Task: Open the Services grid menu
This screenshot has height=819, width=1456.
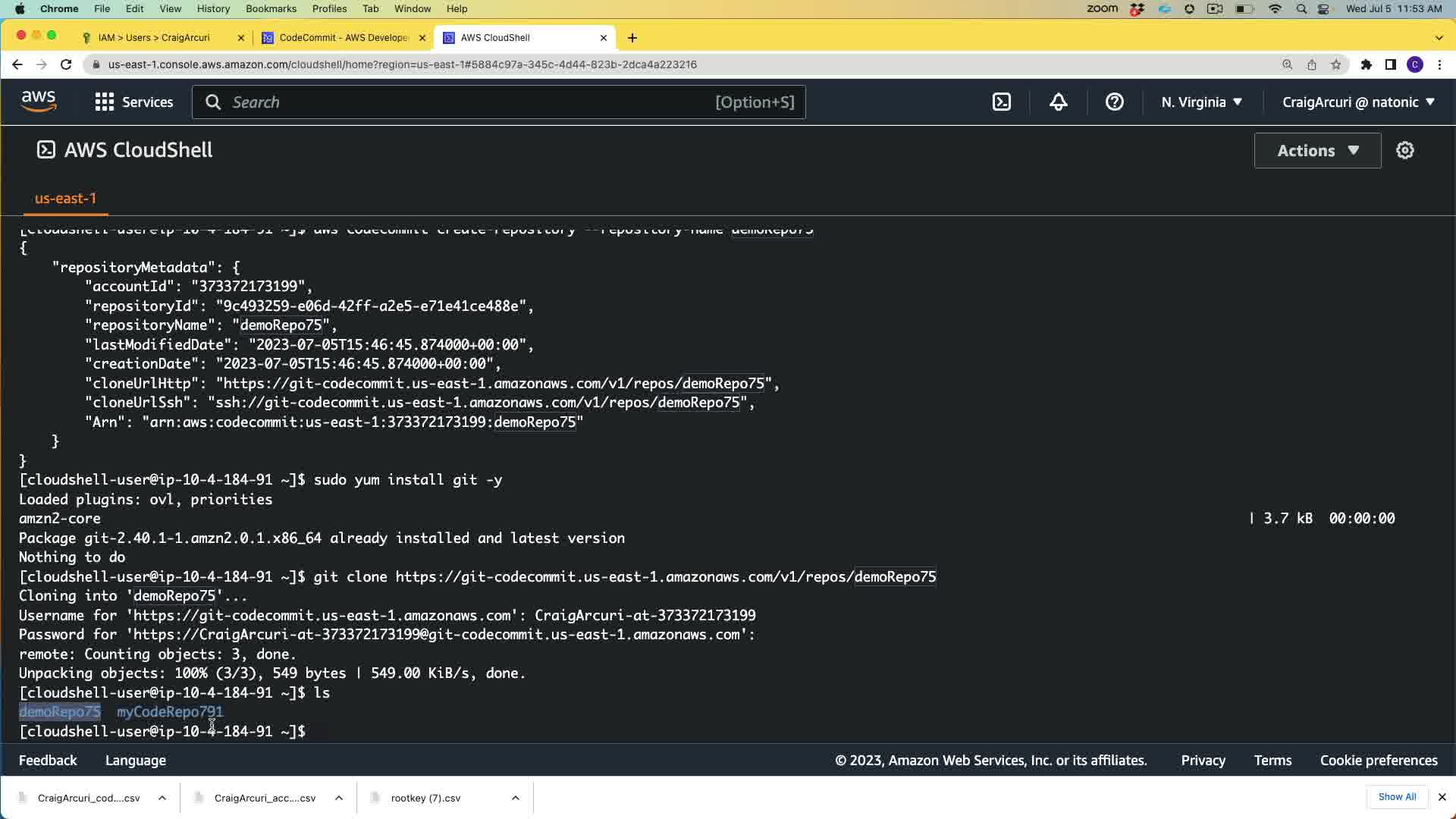Action: pos(134,102)
